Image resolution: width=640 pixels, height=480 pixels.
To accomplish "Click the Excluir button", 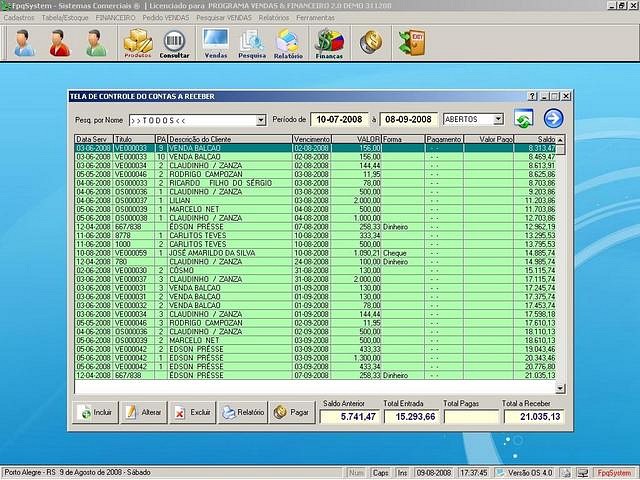I will point(192,411).
